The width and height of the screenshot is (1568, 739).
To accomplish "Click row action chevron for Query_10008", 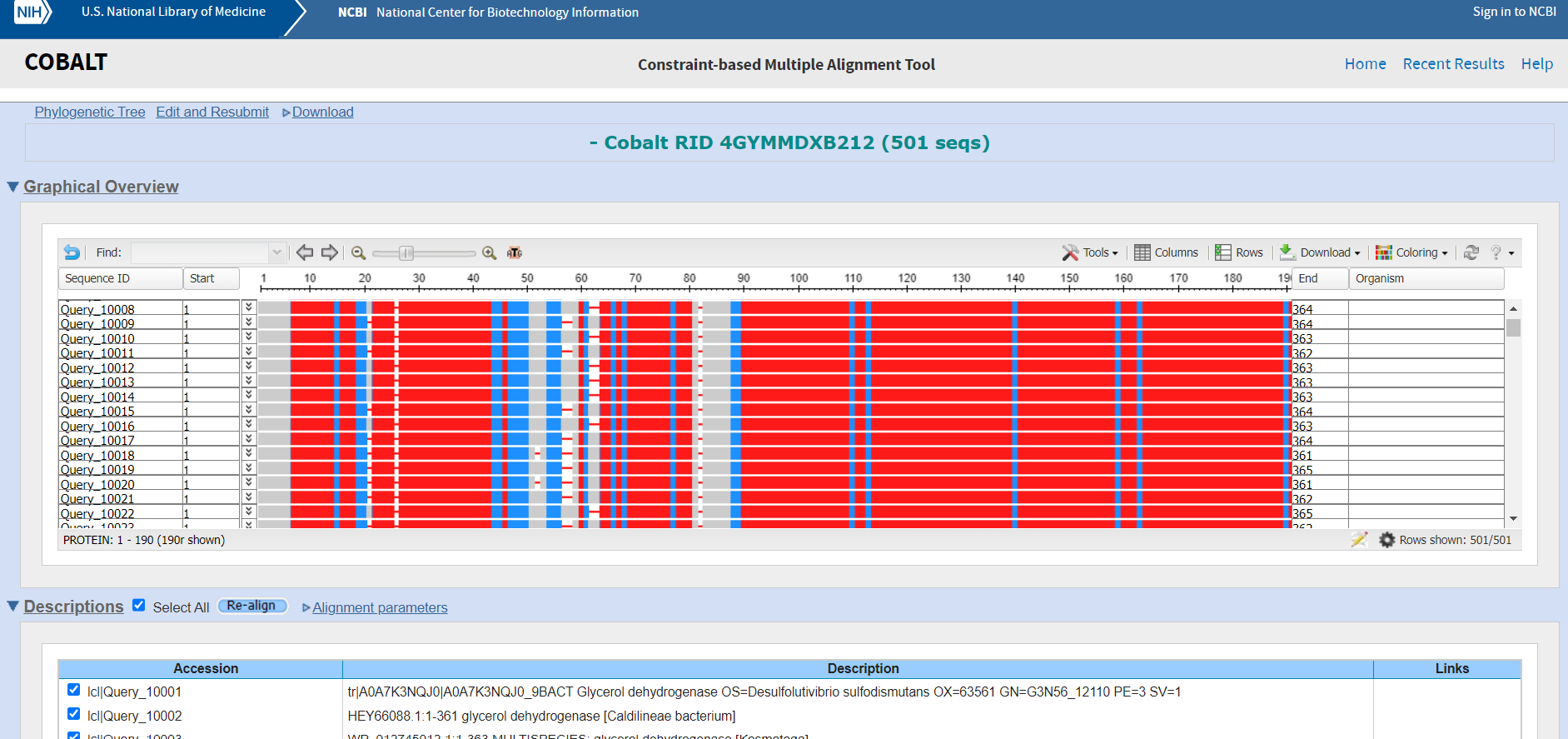I will pyautogui.click(x=248, y=307).
